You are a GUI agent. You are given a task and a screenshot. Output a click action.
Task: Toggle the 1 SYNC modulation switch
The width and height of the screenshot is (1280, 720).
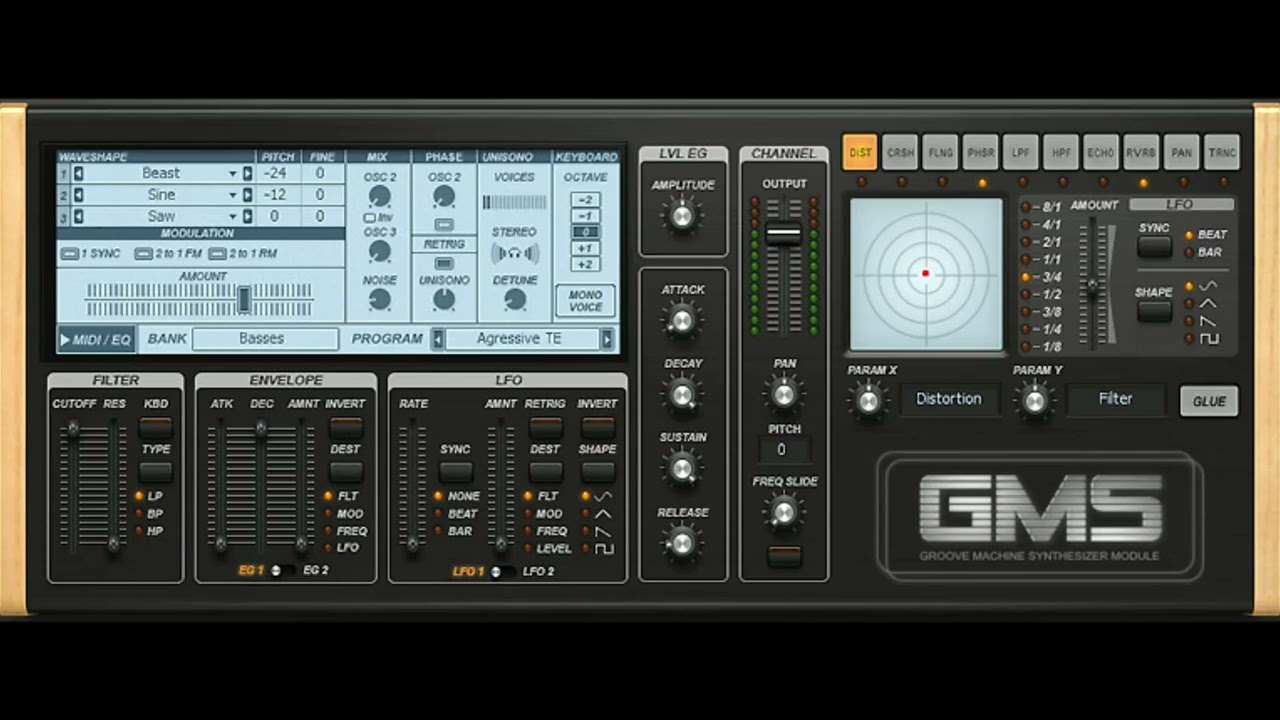click(x=69, y=254)
